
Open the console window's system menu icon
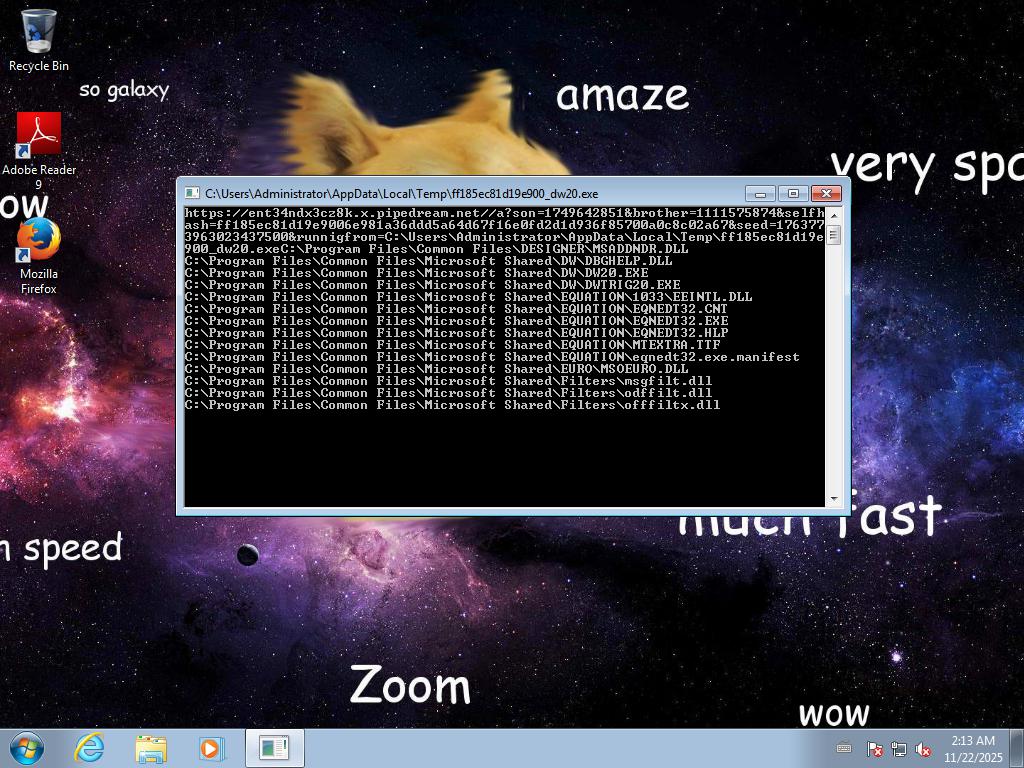(x=193, y=193)
